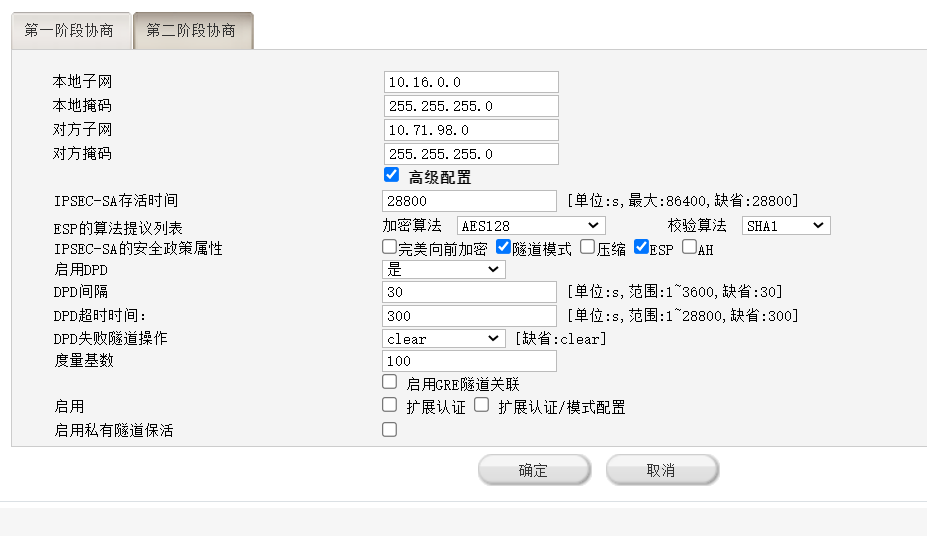Screen dimensions: 927x536
Task: Select the 第二阶段协商 tab
Action: click(192, 30)
